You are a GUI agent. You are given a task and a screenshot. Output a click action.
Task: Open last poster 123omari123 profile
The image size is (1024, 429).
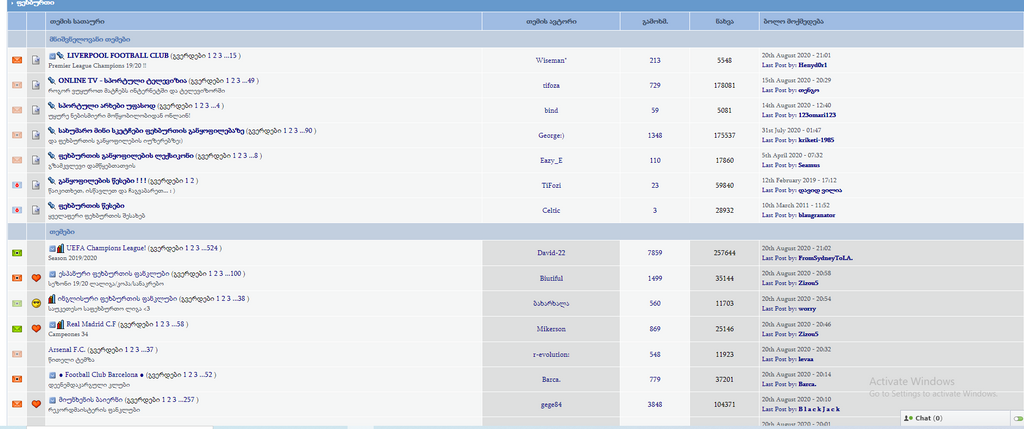point(817,115)
